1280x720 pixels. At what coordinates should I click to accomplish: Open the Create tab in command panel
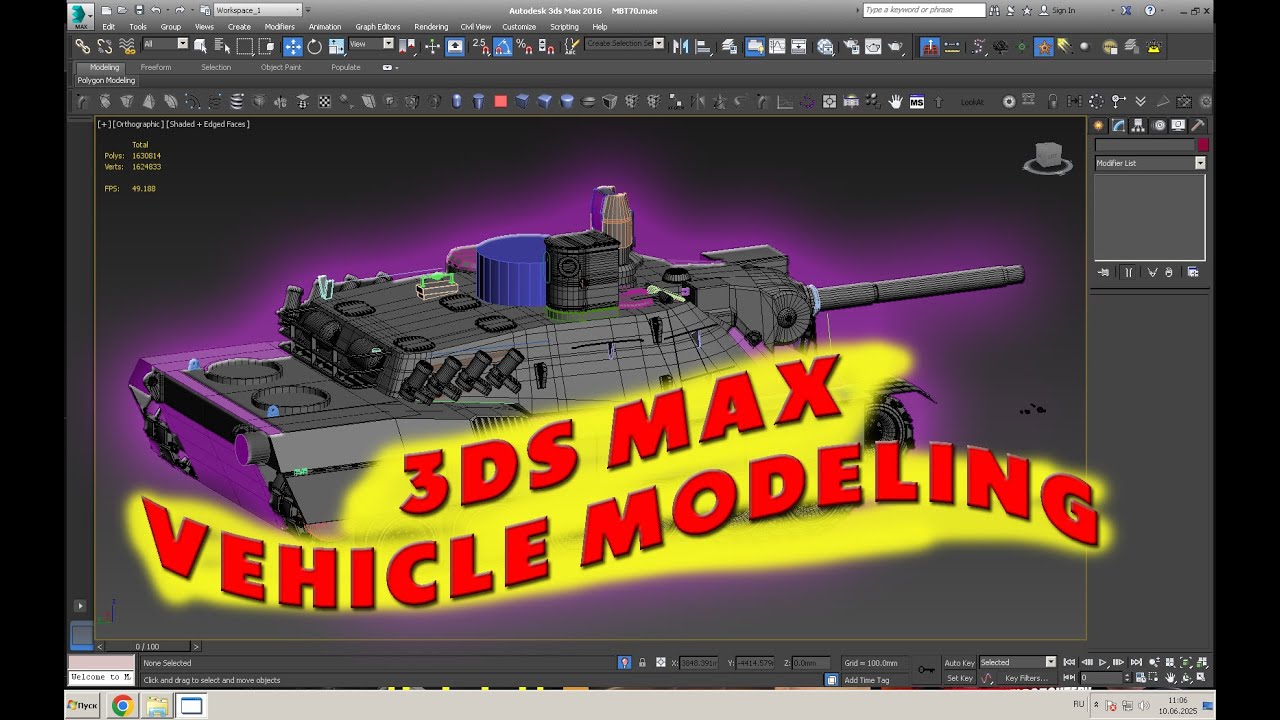tap(1099, 126)
